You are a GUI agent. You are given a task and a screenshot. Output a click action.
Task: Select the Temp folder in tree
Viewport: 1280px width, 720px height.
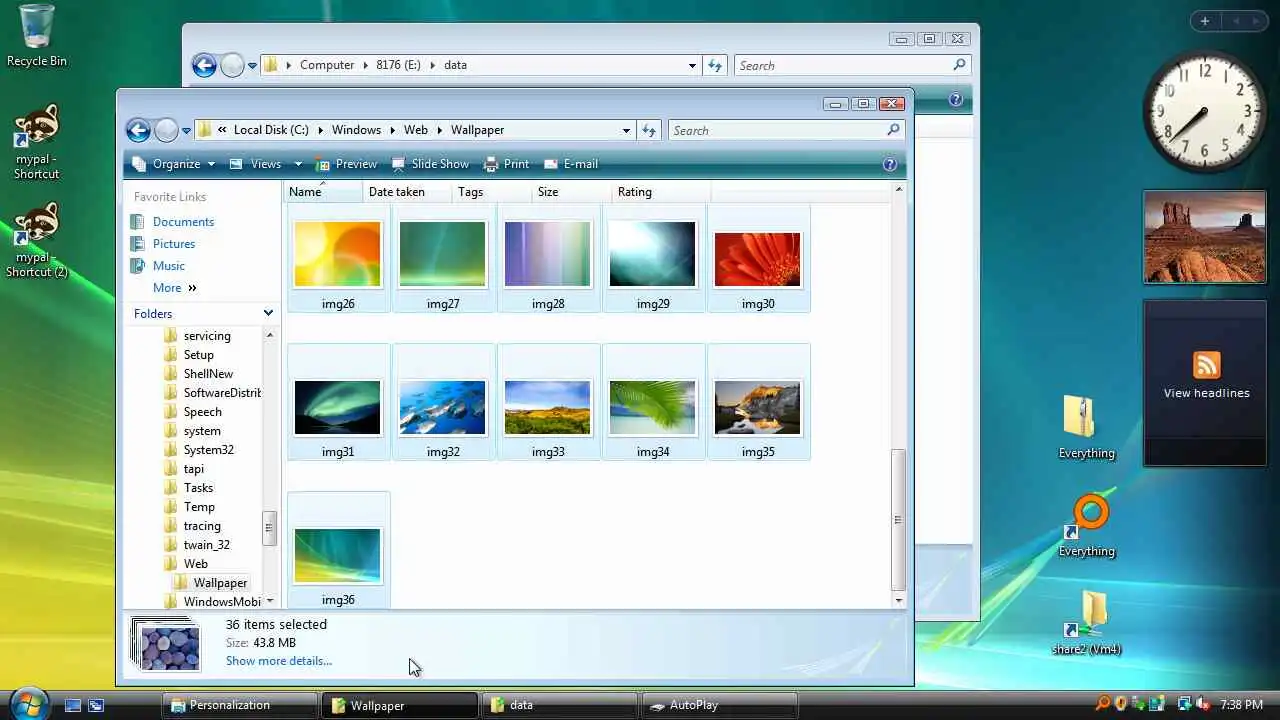coord(199,507)
